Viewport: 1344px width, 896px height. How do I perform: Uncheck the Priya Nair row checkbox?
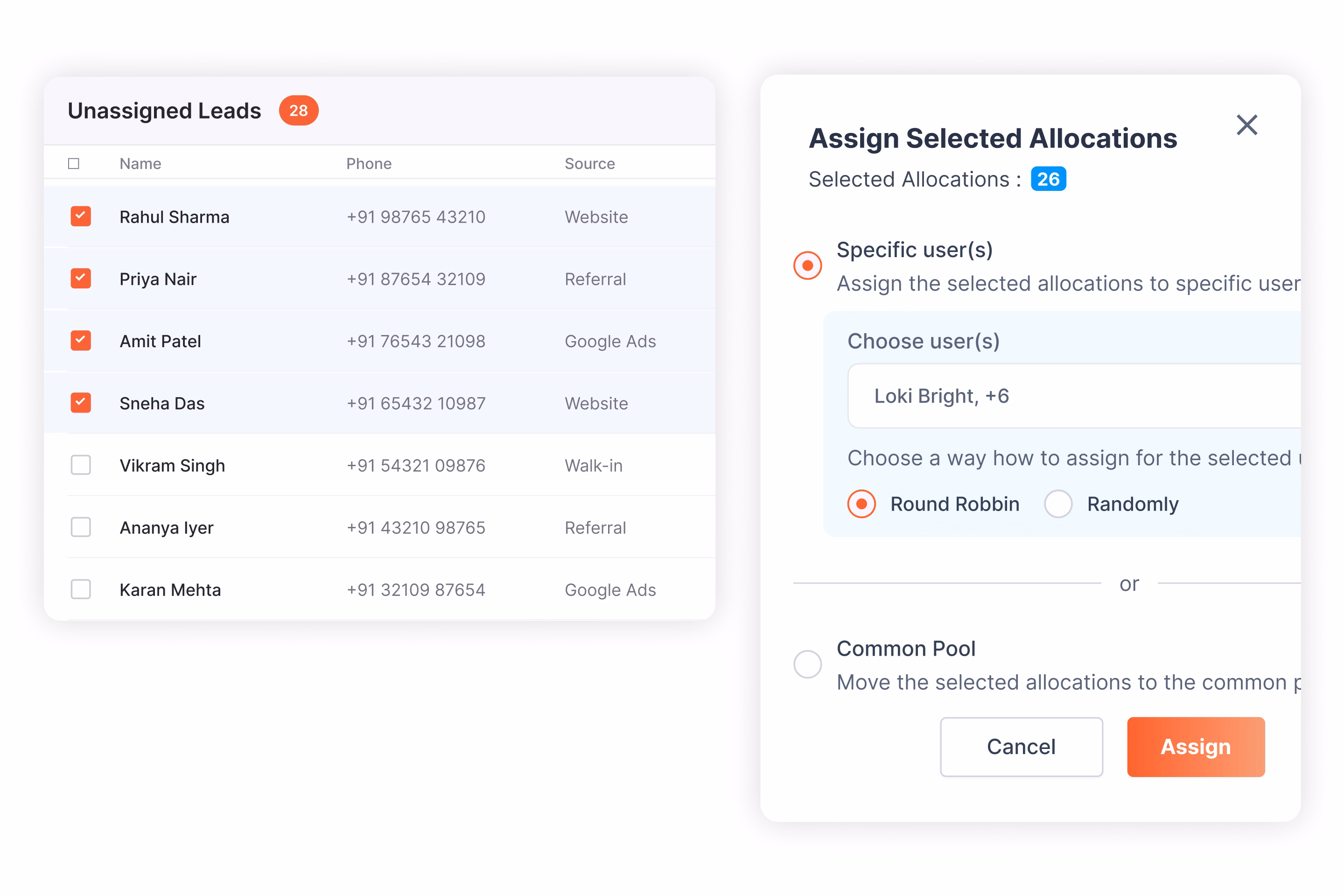[x=81, y=279]
